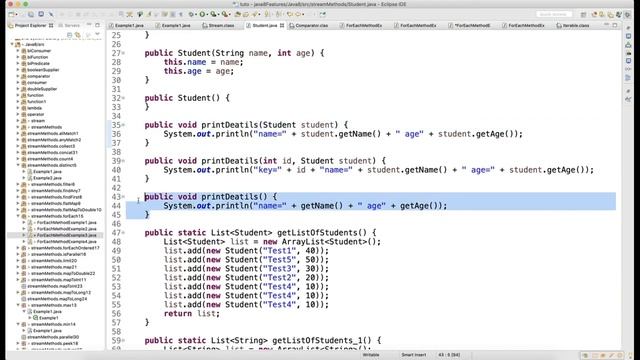The image size is (640, 360).
Task: Click 'Smart Insert' in the status bar
Action: point(413,355)
